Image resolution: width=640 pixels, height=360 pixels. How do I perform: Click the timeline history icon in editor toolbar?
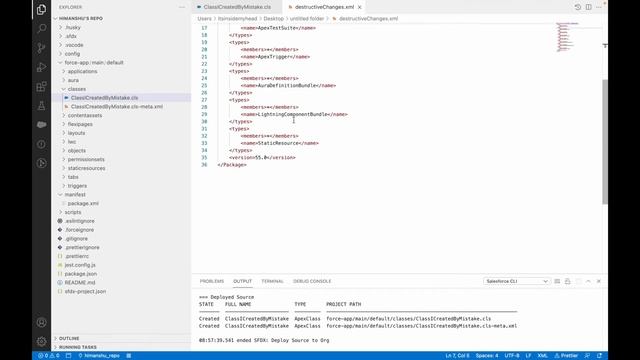[578, 7]
